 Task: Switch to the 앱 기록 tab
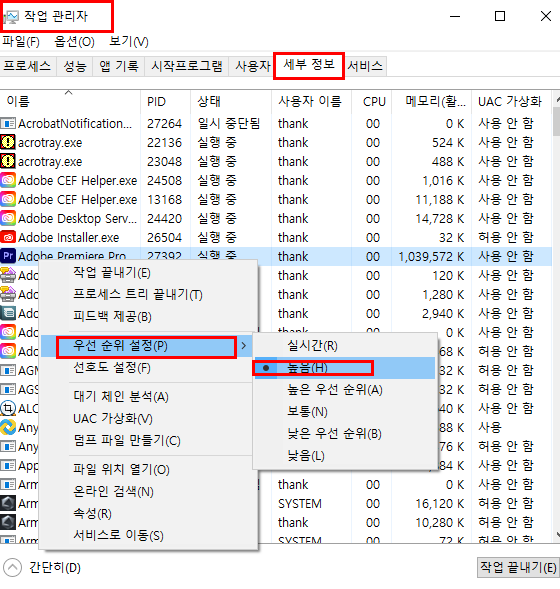[x=119, y=66]
